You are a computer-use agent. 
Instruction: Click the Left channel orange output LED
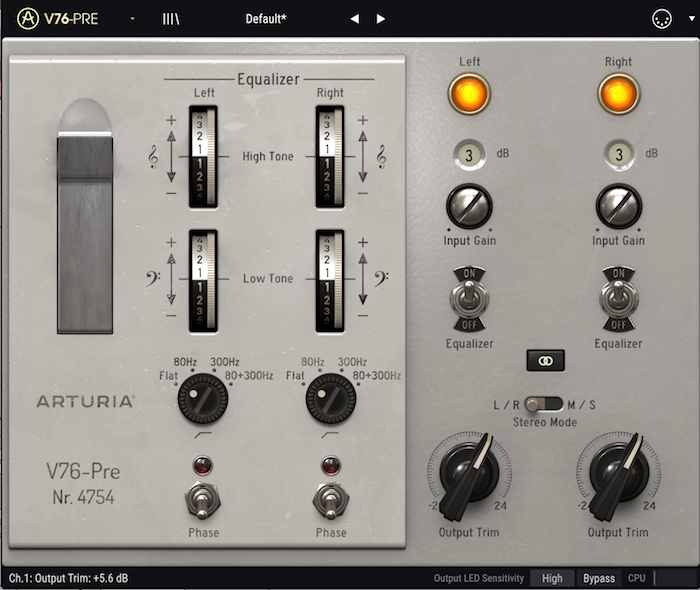tap(469, 94)
